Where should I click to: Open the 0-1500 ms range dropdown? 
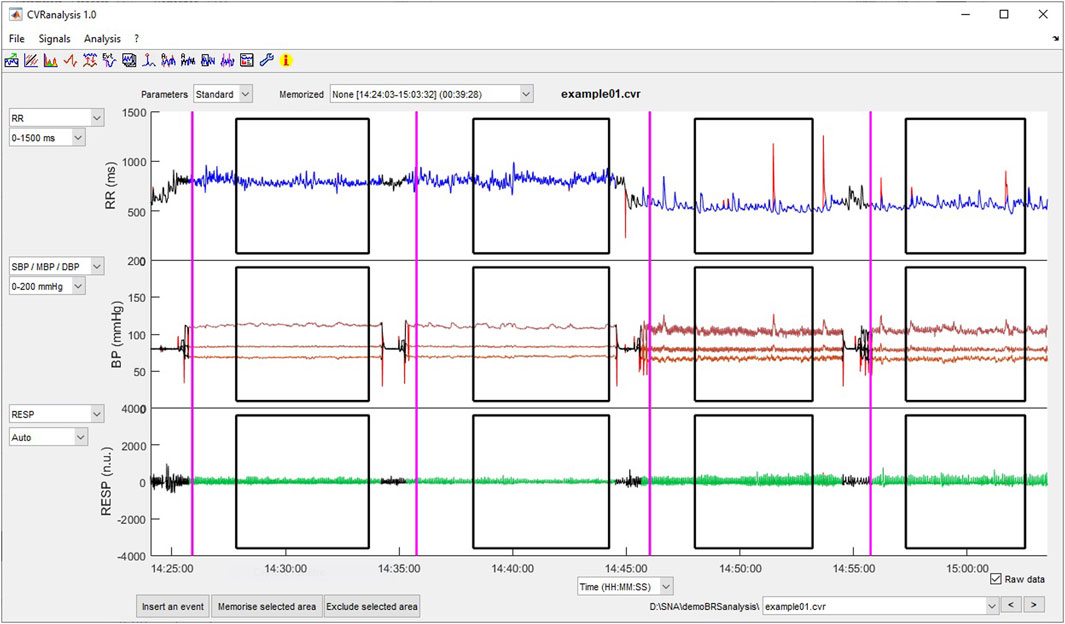(47, 138)
